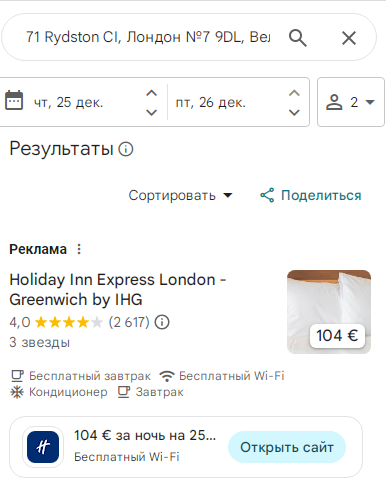Click the address search input field
The height and width of the screenshot is (492, 386).
click(148, 37)
